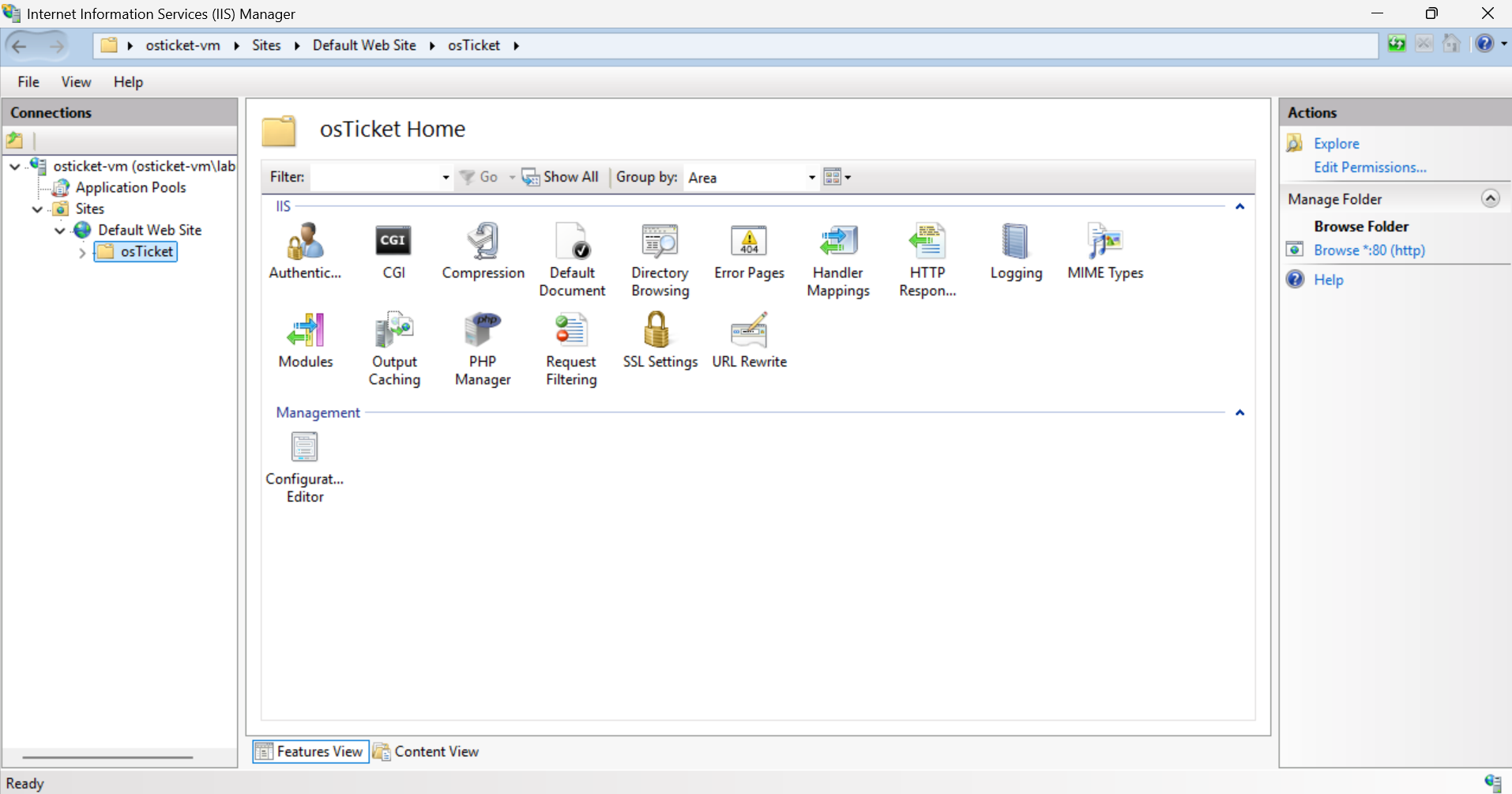Collapse the IIS group section
1512x794 pixels.
(1239, 207)
